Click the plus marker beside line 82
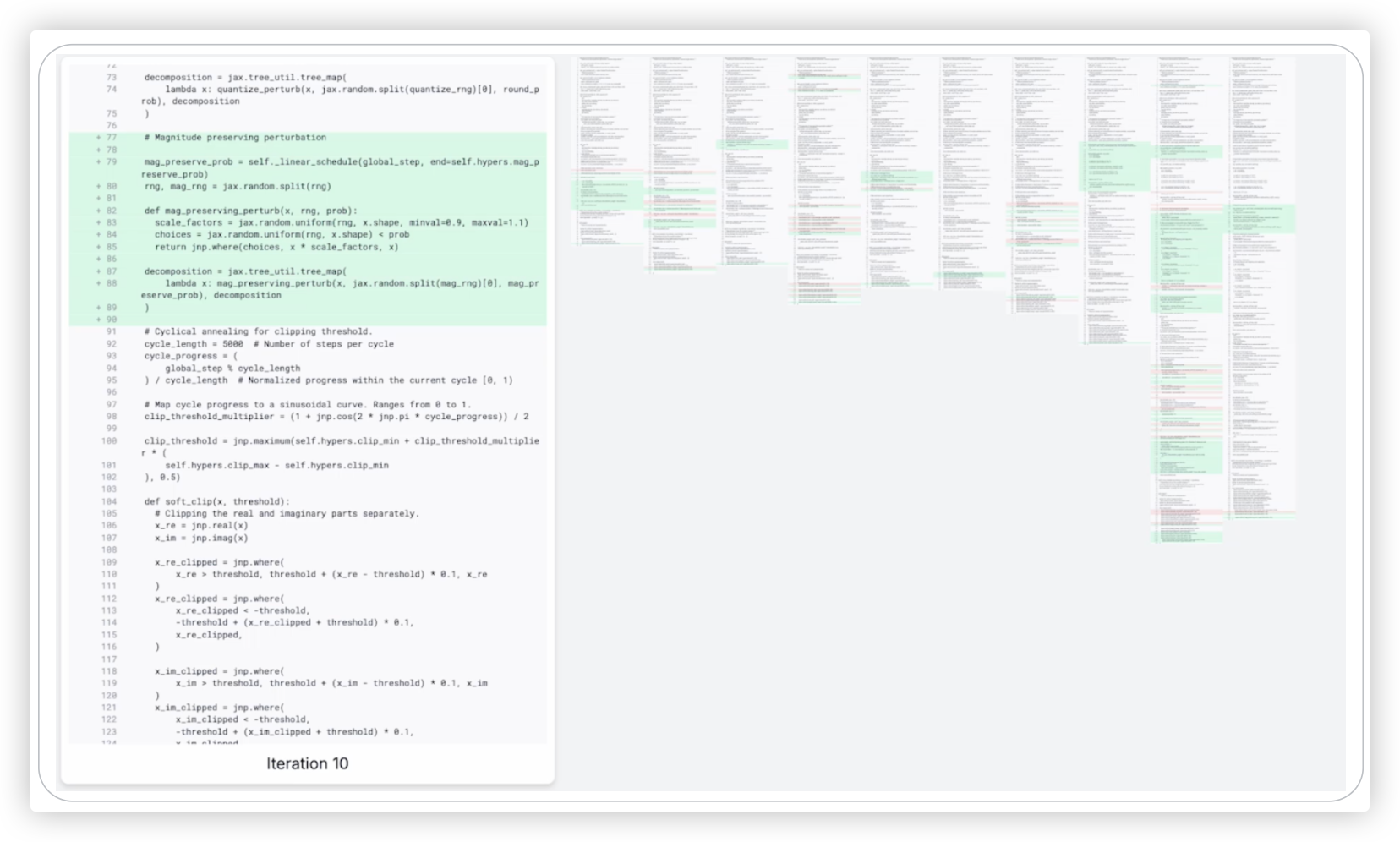Screen dimensions: 1400x842 pos(99,210)
